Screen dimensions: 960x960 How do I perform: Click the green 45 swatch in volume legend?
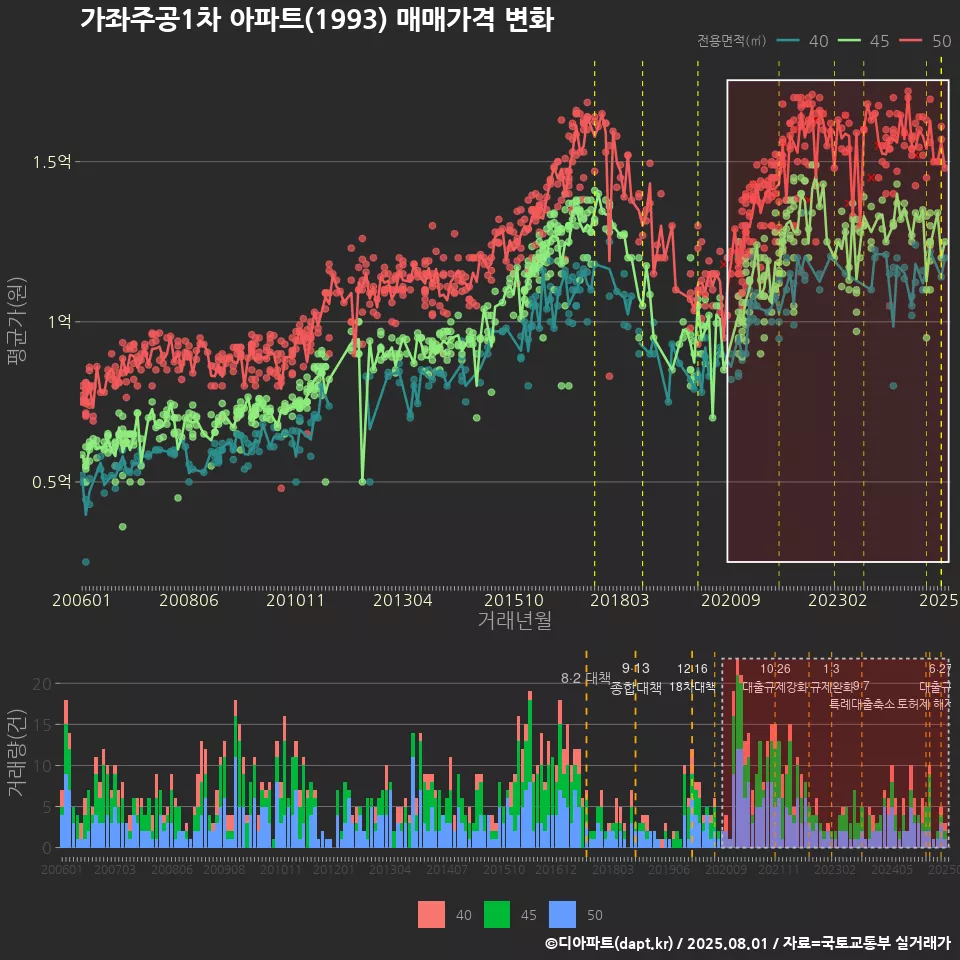point(497,914)
